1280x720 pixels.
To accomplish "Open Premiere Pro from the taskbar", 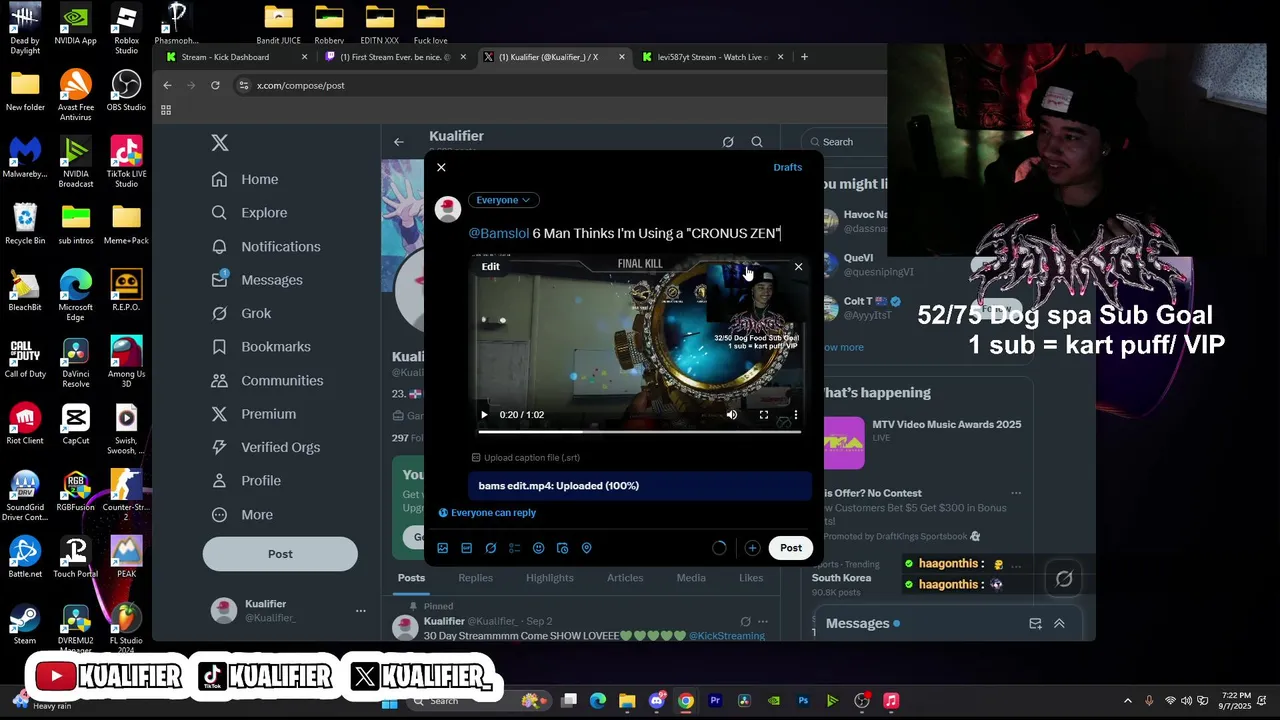I will click(715, 701).
